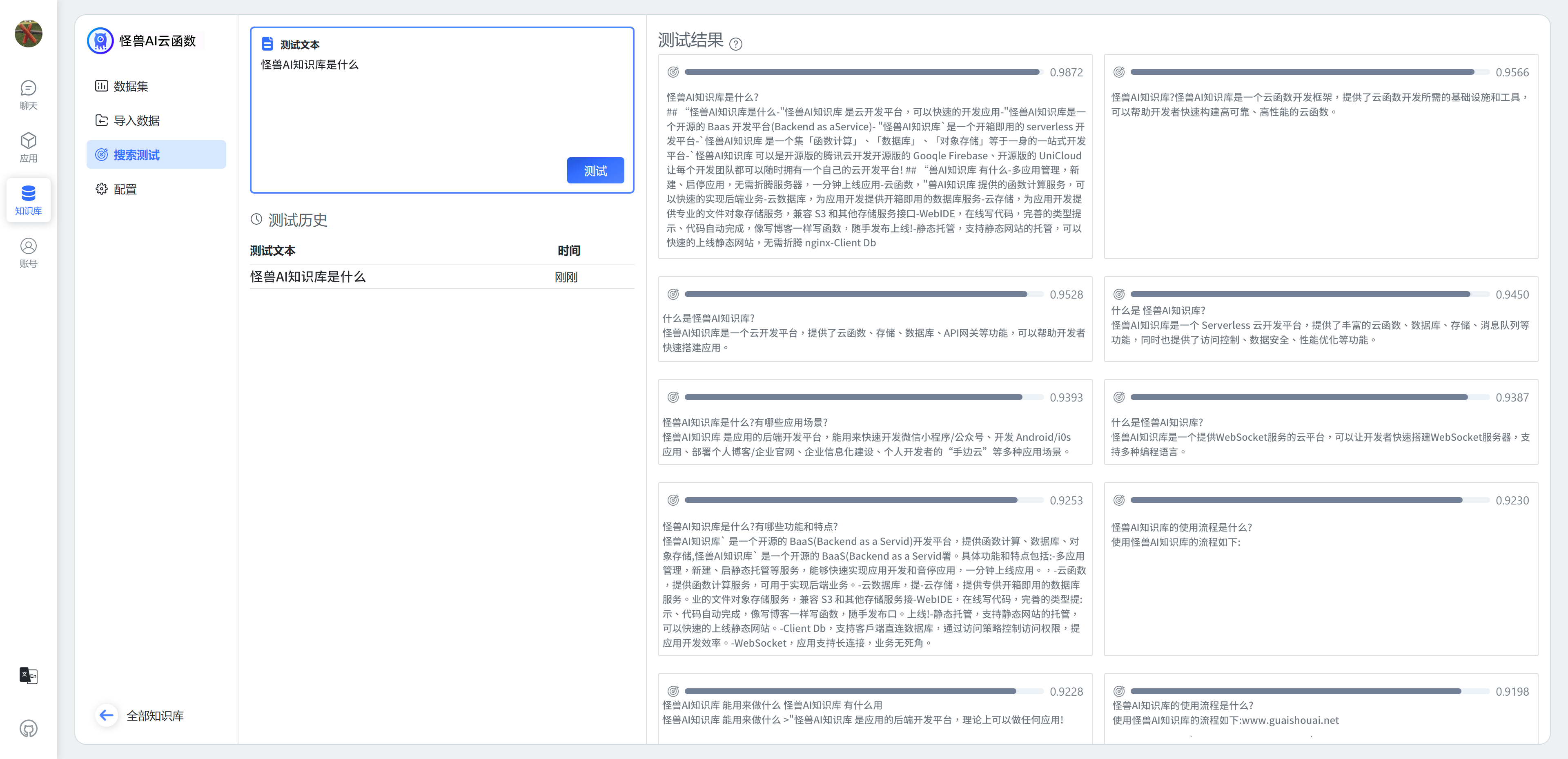Click the blue back arrow icon
The height and width of the screenshot is (759, 1568).
(x=107, y=715)
